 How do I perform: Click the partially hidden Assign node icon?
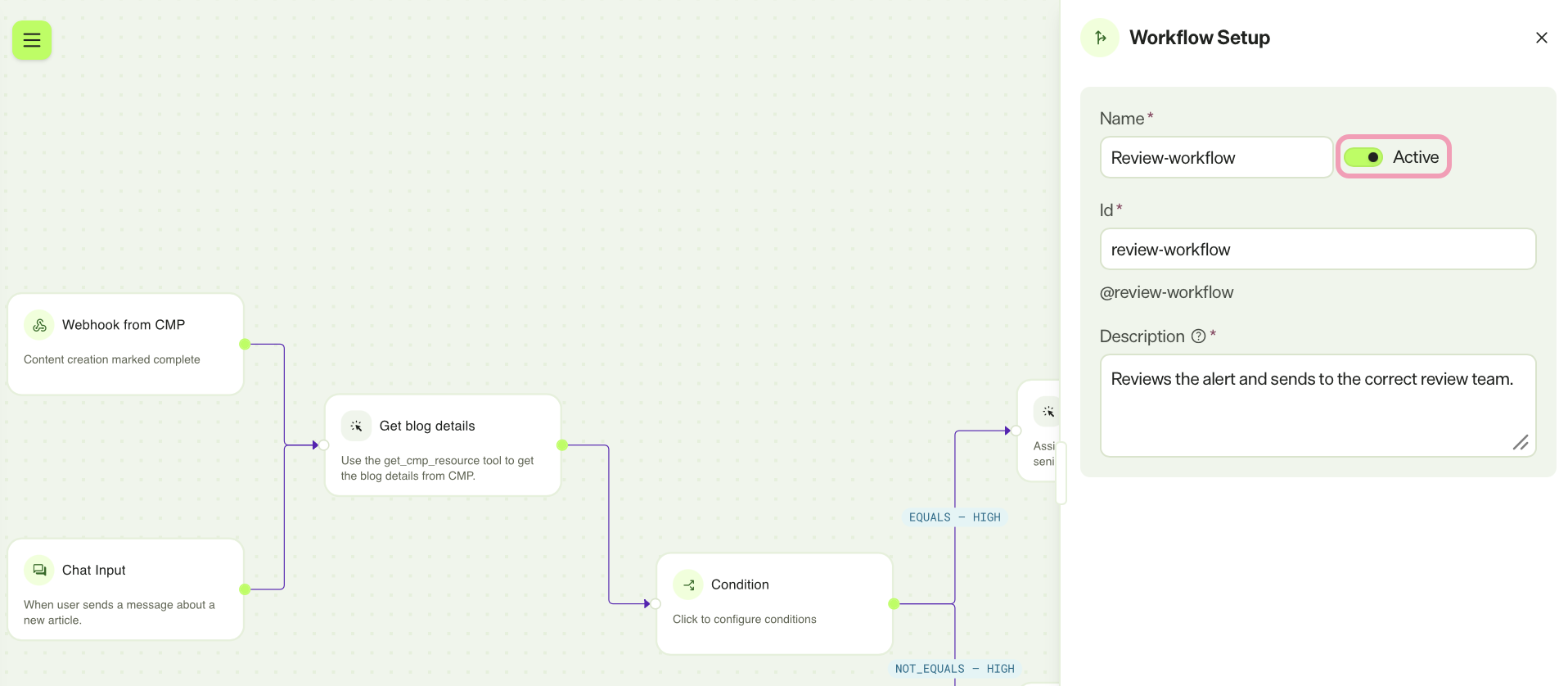pos(1048,412)
